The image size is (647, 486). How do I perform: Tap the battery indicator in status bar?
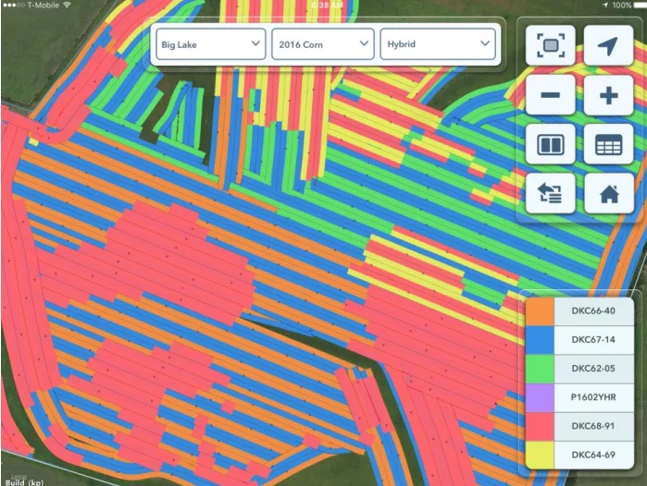[x=630, y=5]
